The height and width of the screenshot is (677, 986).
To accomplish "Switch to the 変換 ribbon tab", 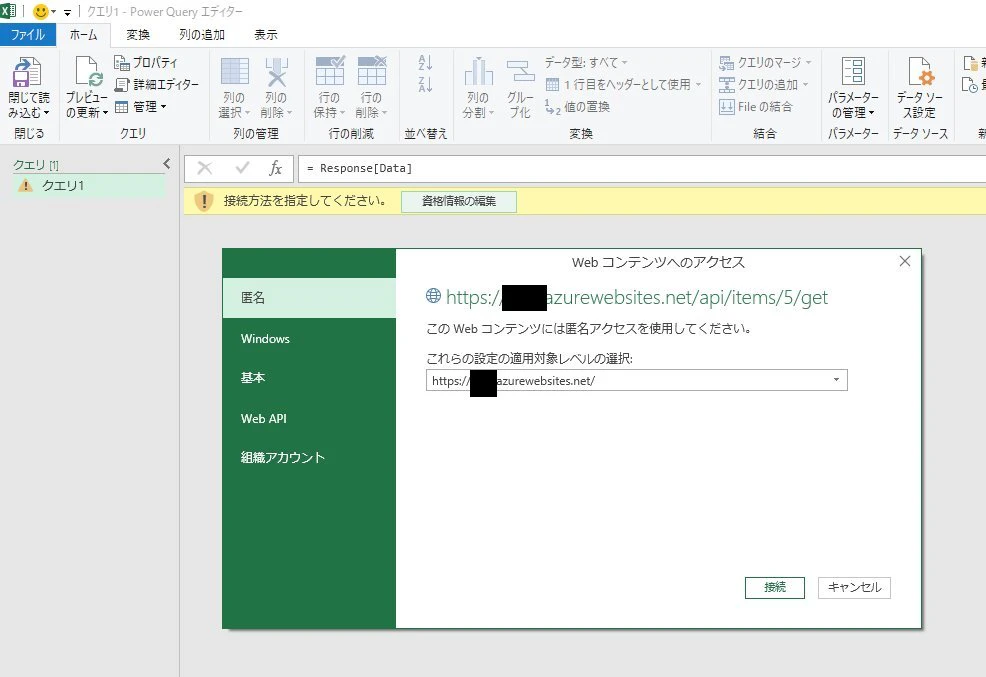I will click(138, 35).
